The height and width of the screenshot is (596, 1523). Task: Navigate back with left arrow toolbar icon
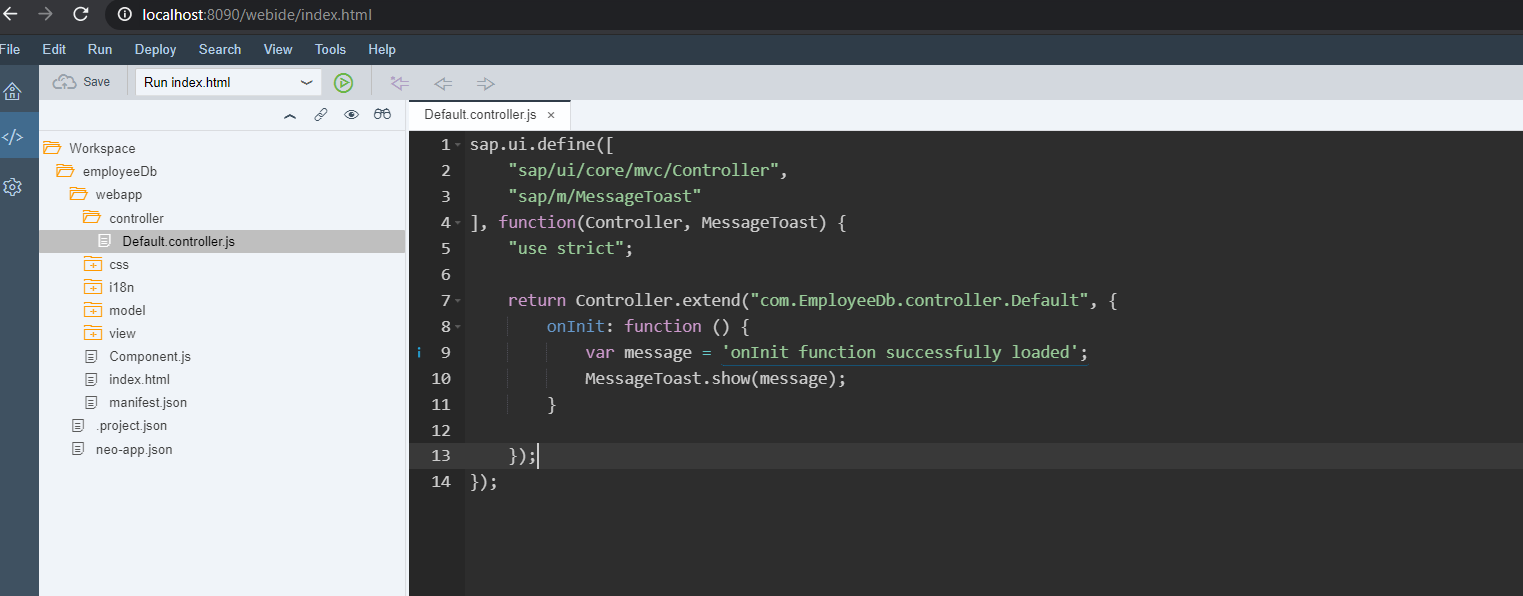pyautogui.click(x=443, y=83)
